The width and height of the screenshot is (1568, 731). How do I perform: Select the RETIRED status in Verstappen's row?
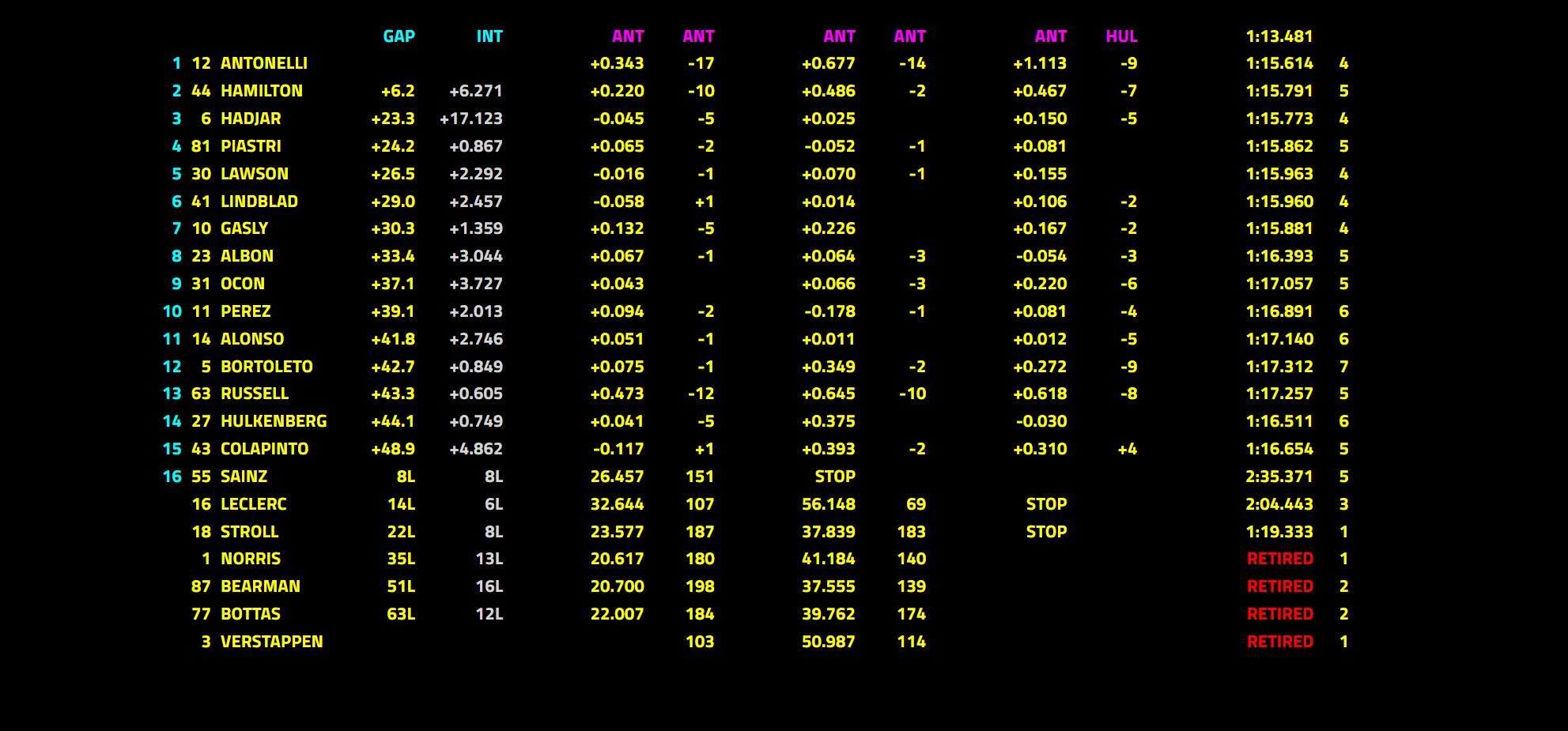pyautogui.click(x=1280, y=642)
